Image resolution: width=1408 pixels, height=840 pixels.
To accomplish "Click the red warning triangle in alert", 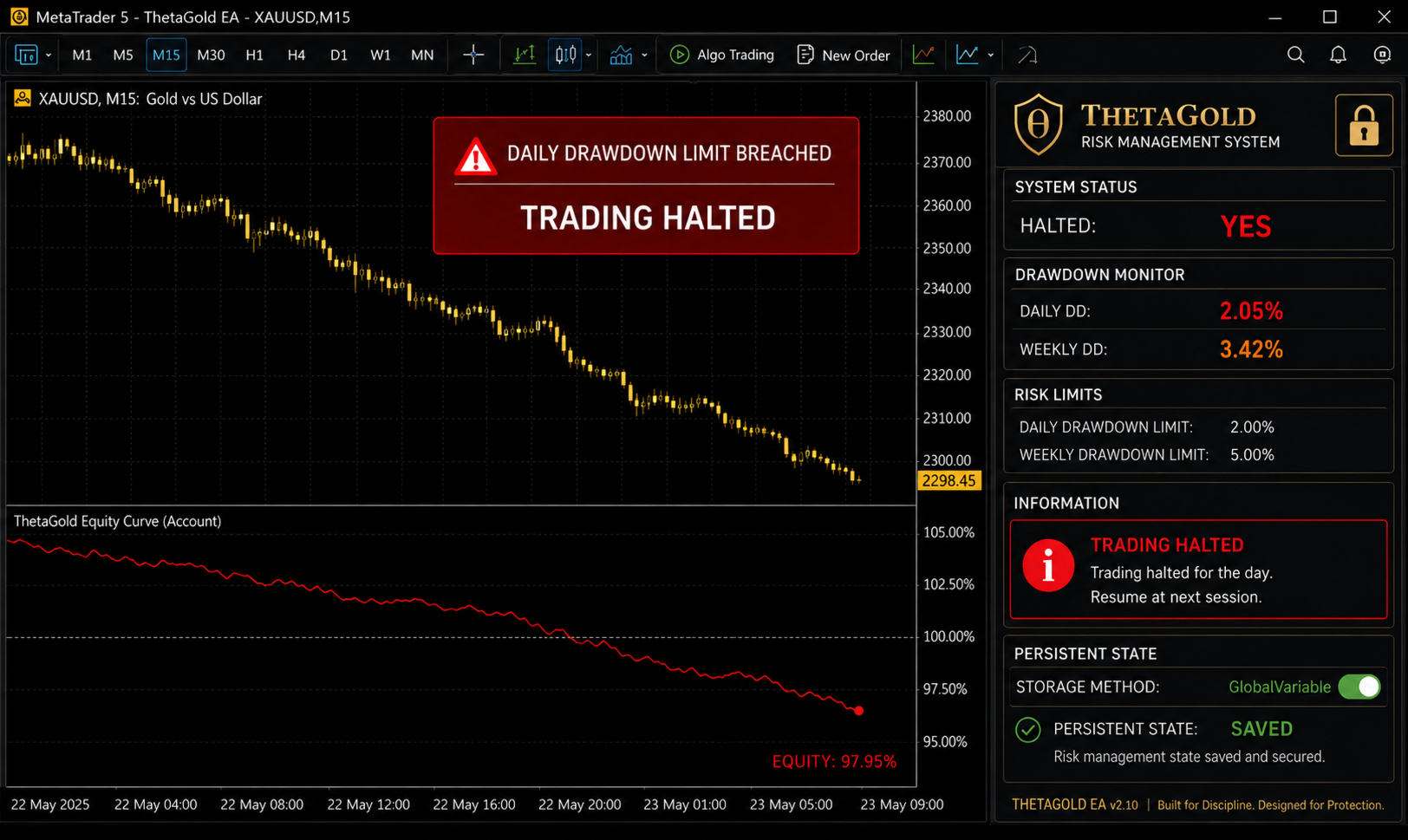I will click(475, 157).
